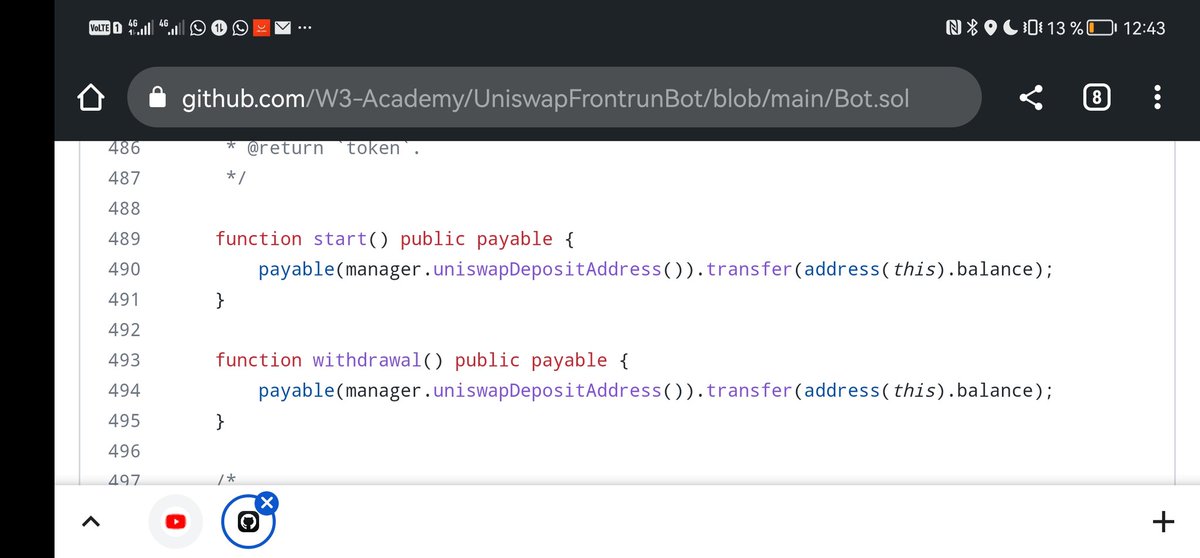This screenshot has height=558, width=1200.
Task: Select line number 495
Action: coord(124,420)
